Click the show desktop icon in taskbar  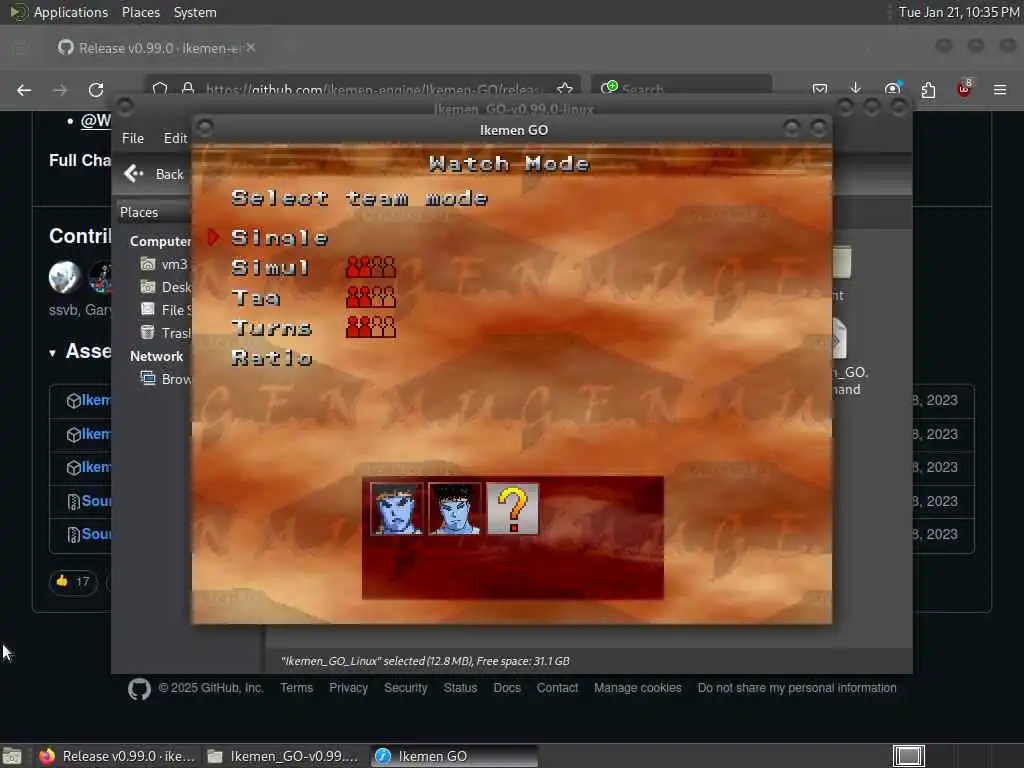coord(12,756)
